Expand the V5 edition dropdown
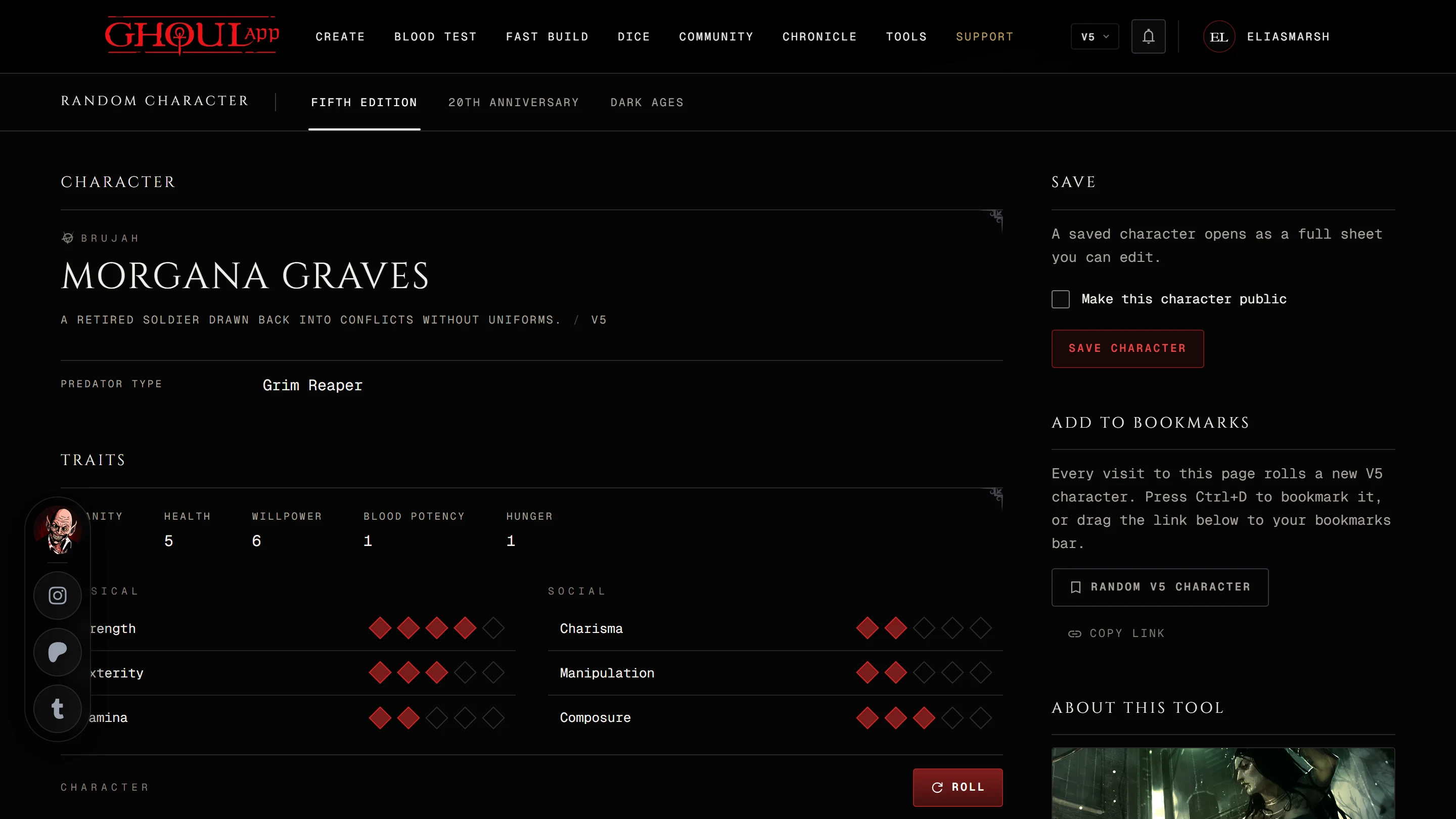1456x819 pixels. (1094, 37)
